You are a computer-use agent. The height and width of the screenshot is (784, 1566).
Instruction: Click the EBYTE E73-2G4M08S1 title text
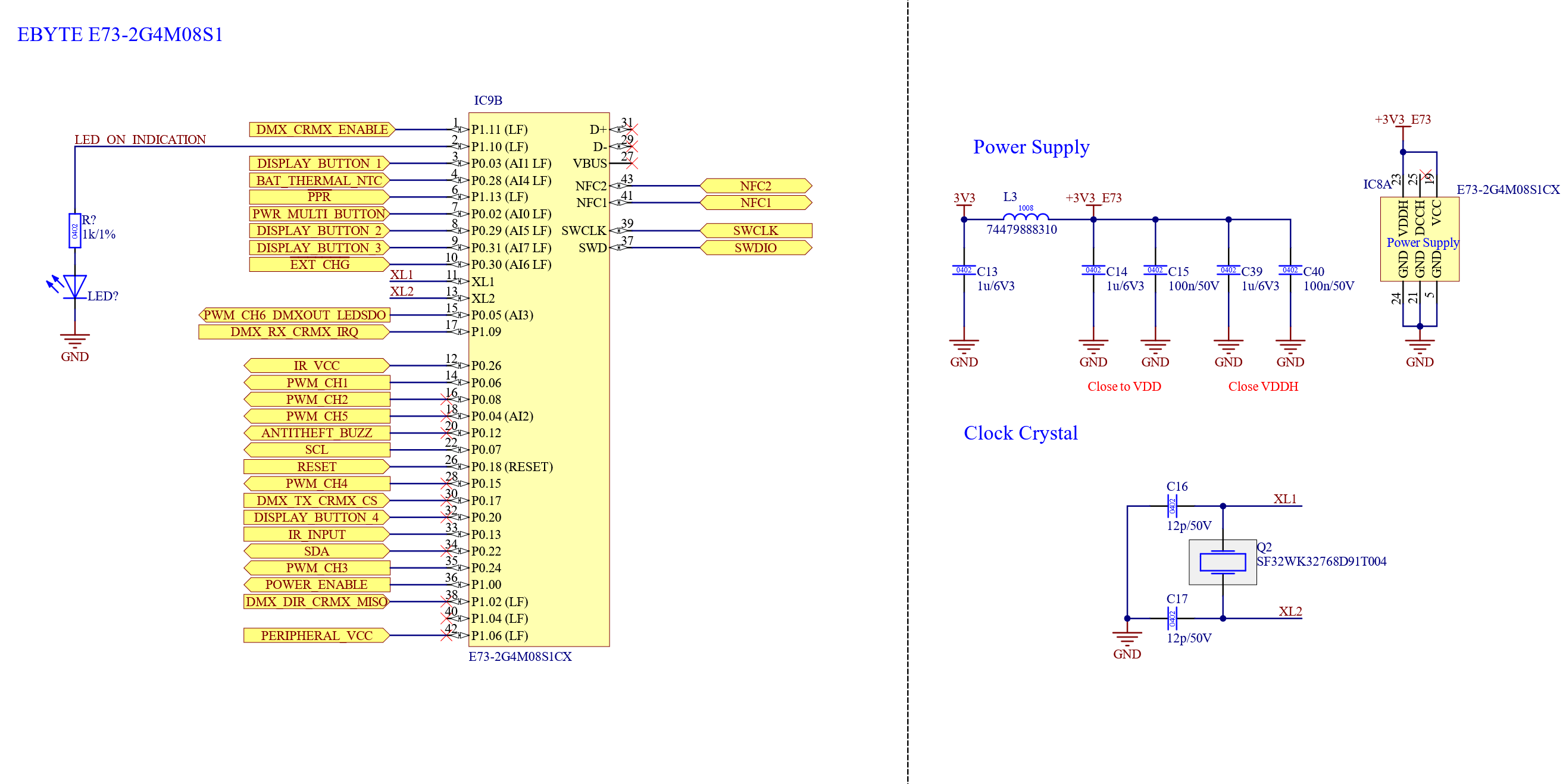120,34
